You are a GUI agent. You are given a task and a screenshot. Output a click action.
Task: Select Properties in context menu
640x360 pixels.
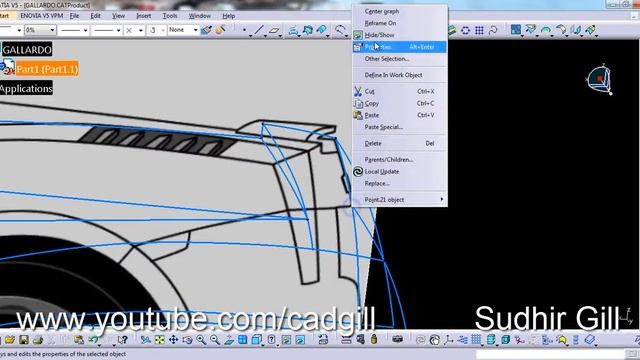tap(400, 47)
